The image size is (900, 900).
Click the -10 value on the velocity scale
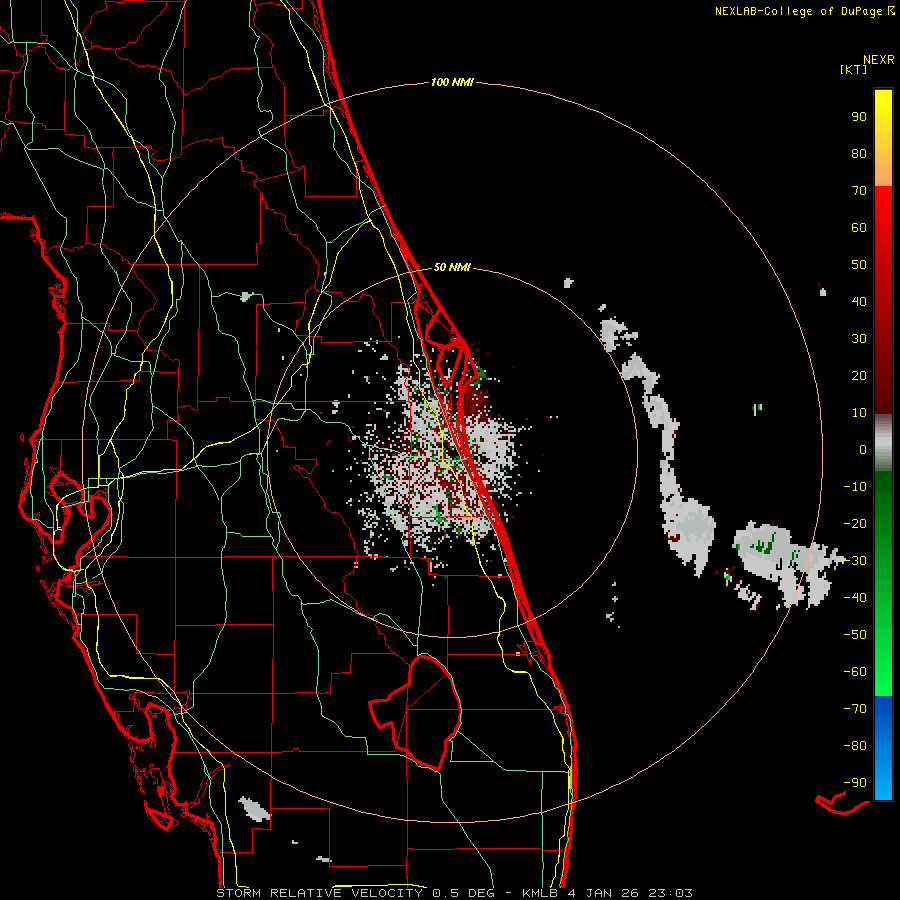(x=855, y=487)
